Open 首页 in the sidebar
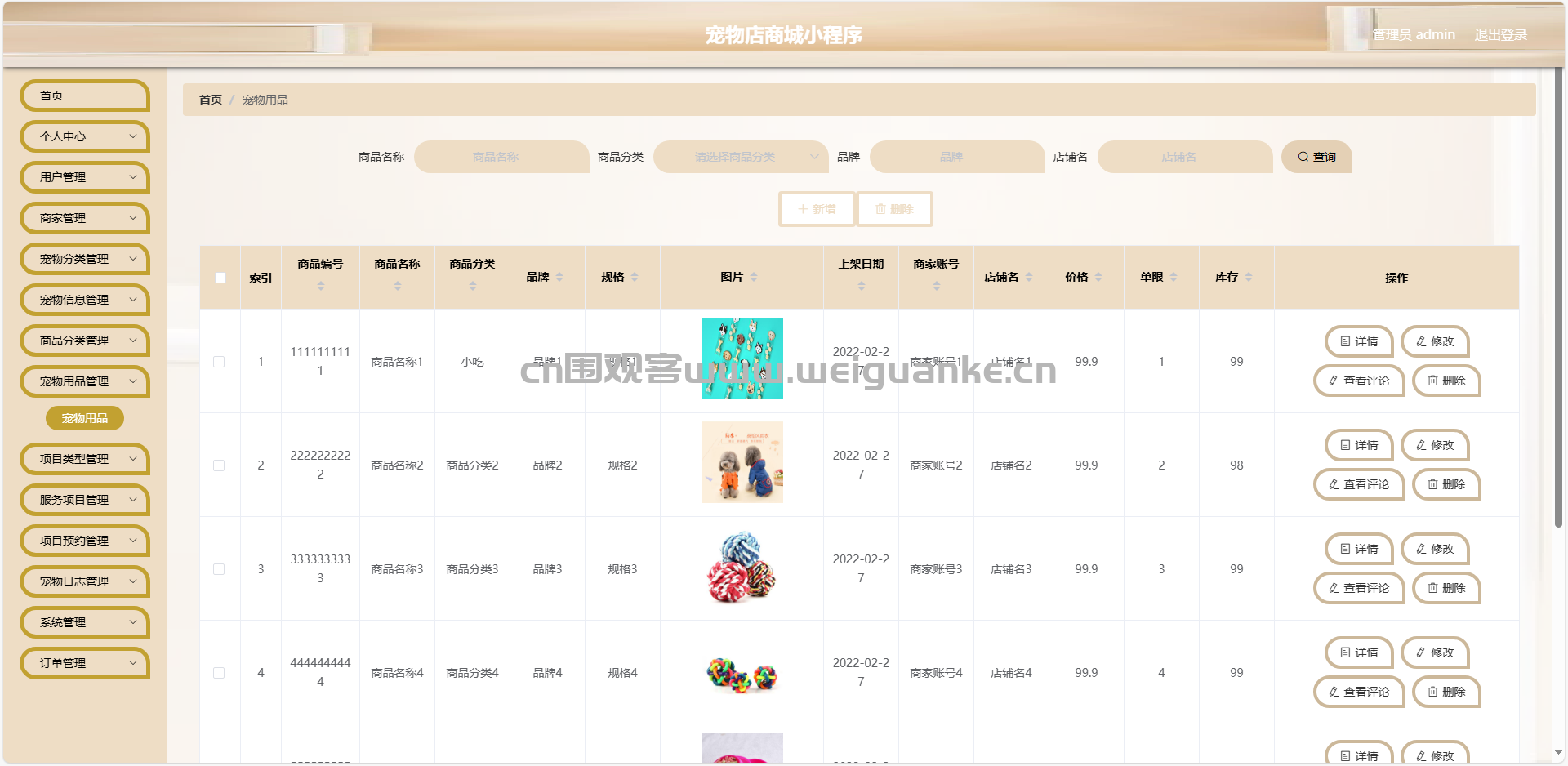1568x766 pixels. coord(85,96)
